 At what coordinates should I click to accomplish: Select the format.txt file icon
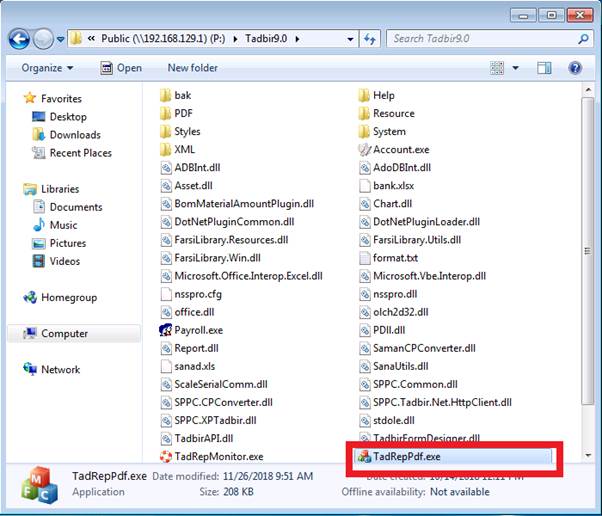point(364,258)
